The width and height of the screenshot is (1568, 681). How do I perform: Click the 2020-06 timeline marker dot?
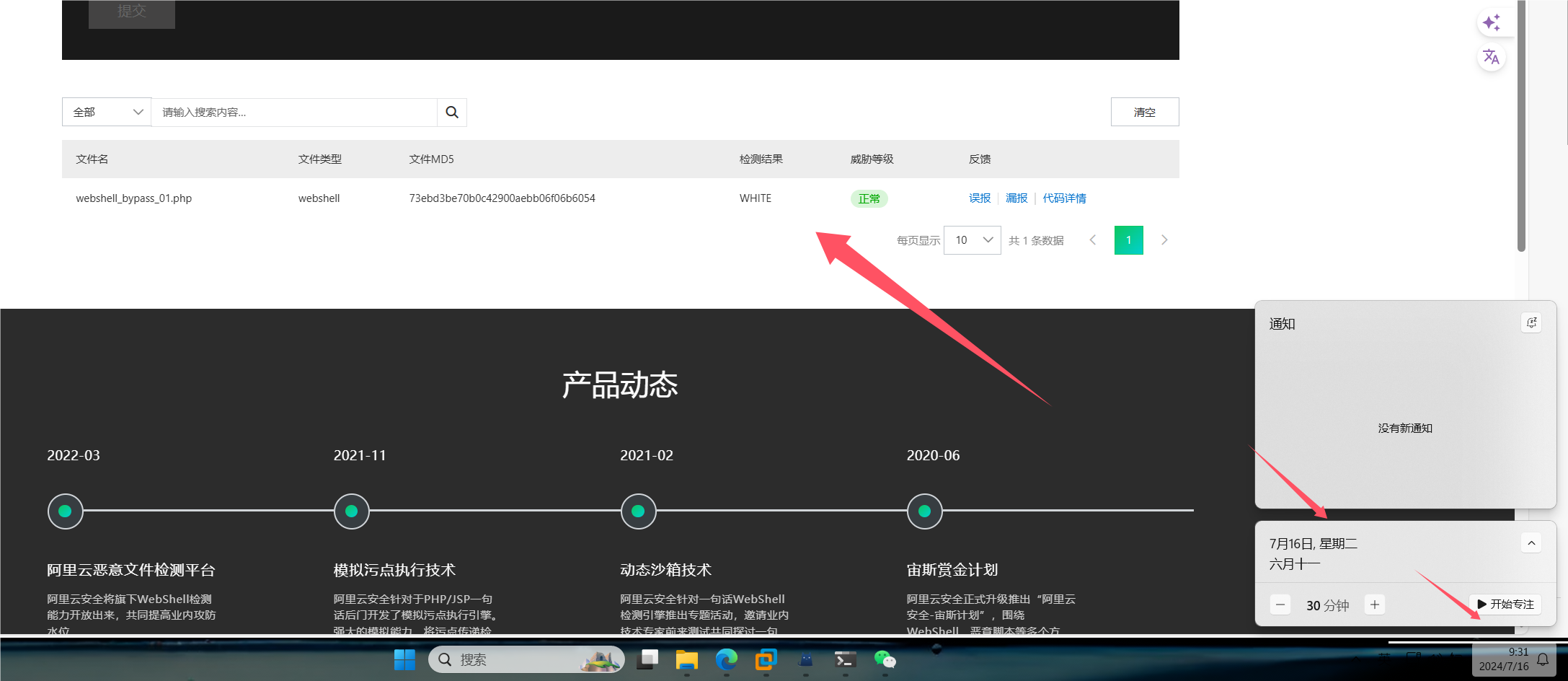pyautogui.click(x=925, y=511)
